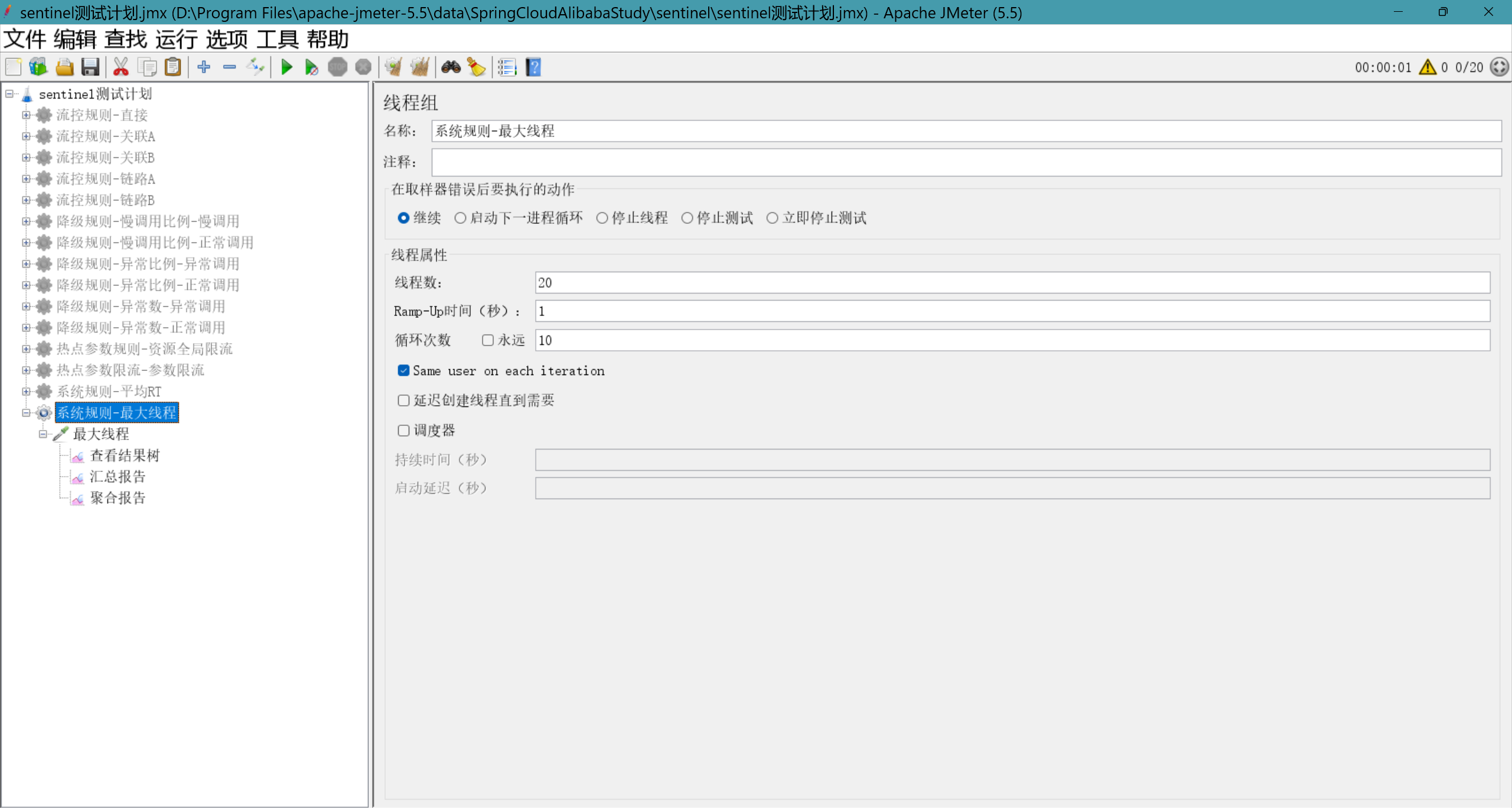Image resolution: width=1512 pixels, height=808 pixels.
Task: Click the Clear All broom icon
Action: tap(419, 67)
